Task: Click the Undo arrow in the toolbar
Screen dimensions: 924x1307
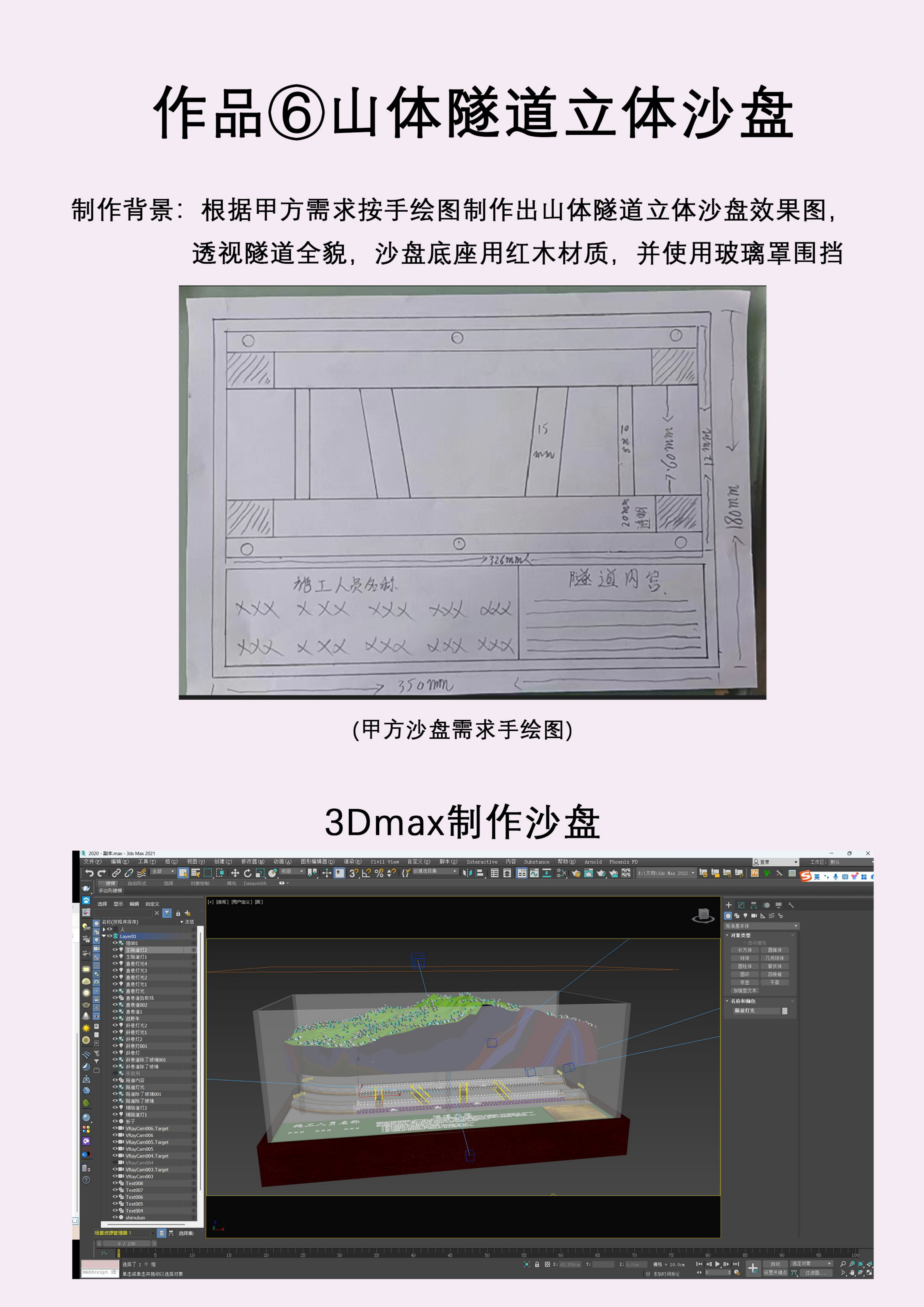Action: tap(89, 873)
